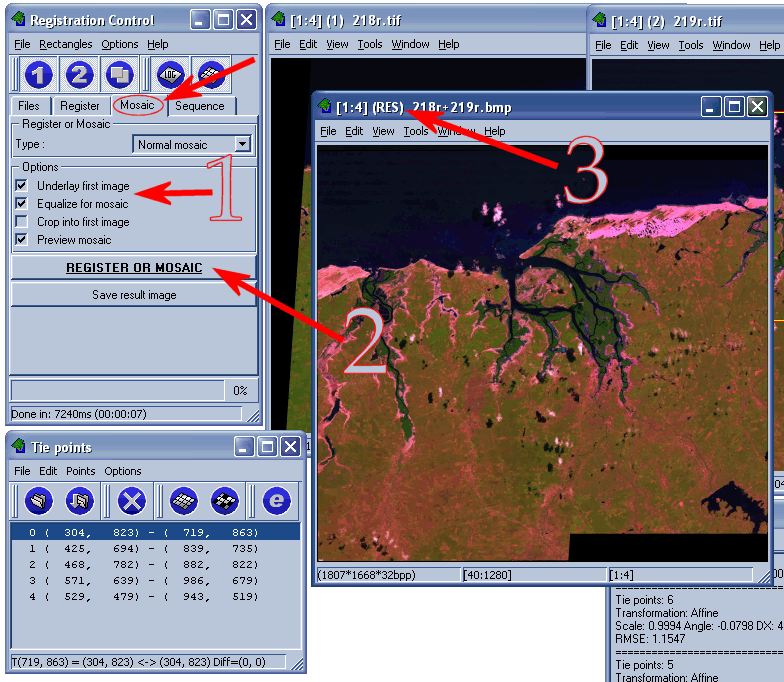This screenshot has width=784, height=682.
Task: Open Rectangles menu in Registration Control
Action: click(66, 44)
